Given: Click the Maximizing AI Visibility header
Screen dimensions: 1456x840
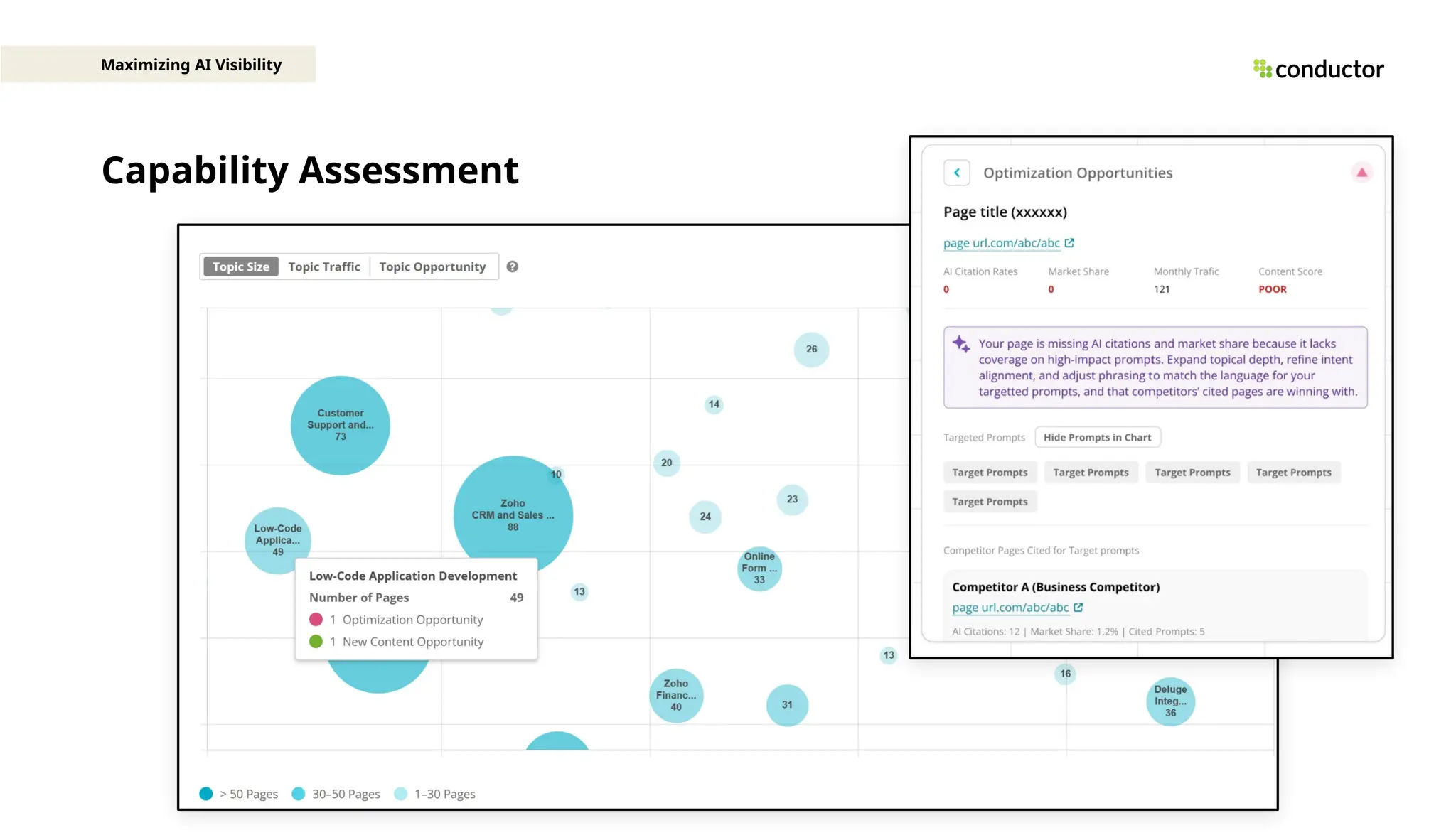Looking at the screenshot, I should tap(191, 65).
